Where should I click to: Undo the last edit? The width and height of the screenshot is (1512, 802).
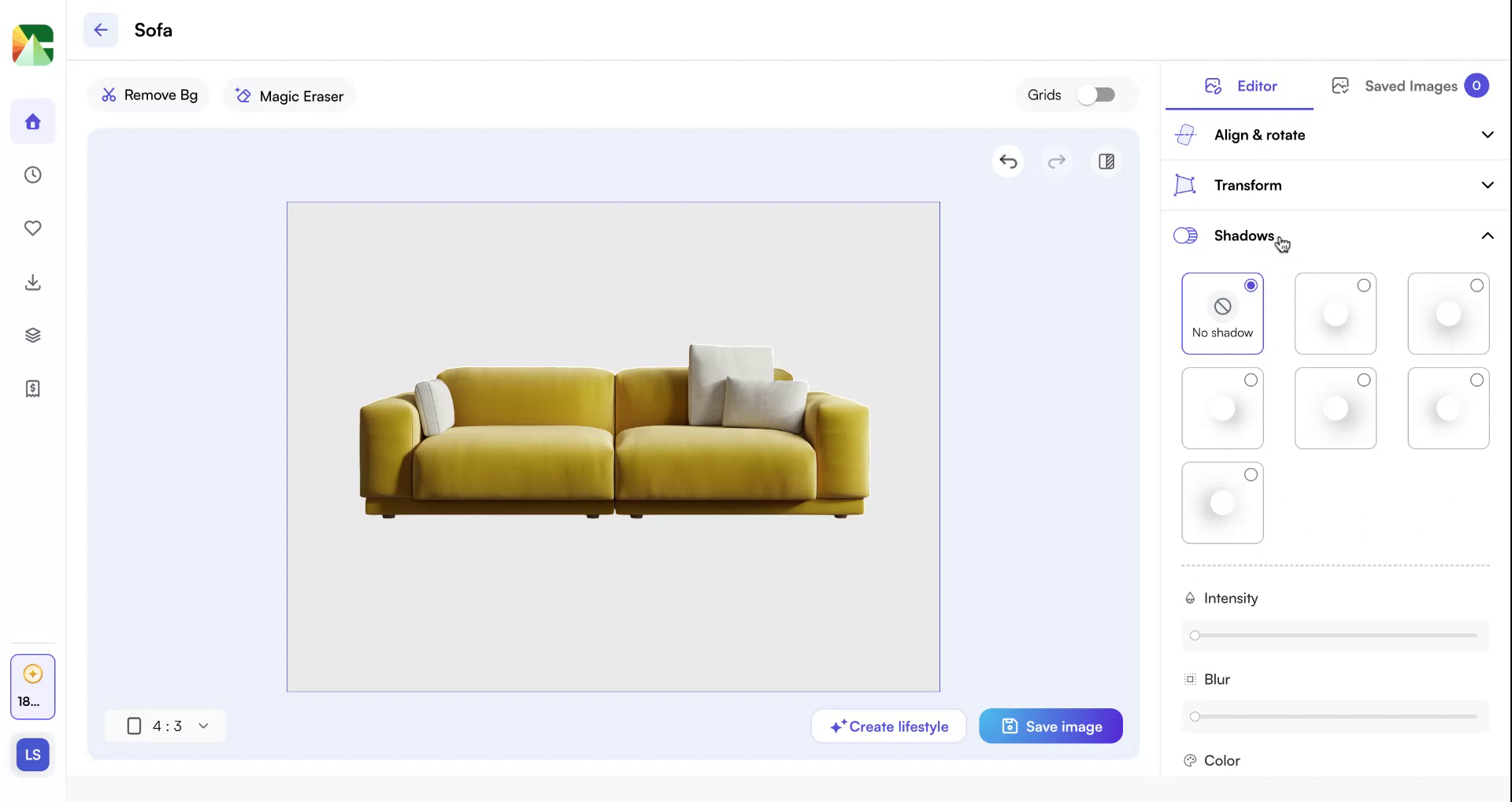tap(1008, 162)
